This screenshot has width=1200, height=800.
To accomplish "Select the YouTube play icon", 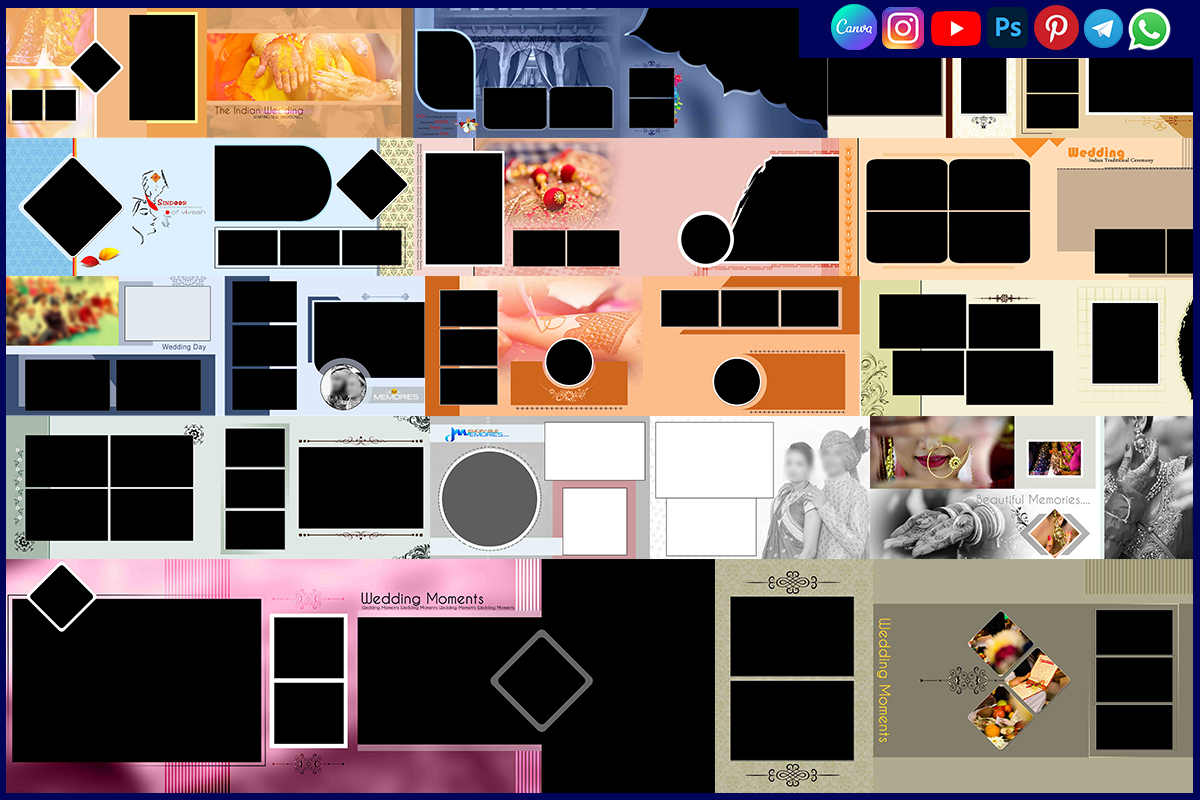I will coord(956,28).
